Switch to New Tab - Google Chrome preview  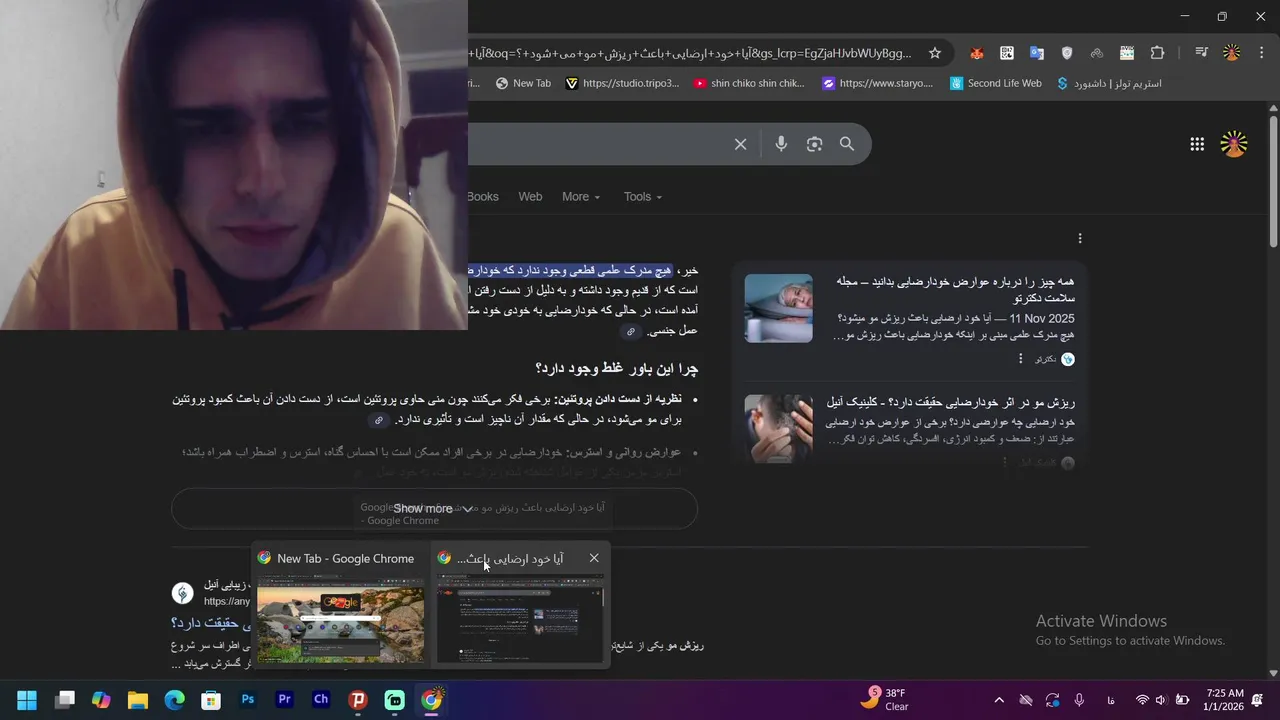pyautogui.click(x=341, y=606)
